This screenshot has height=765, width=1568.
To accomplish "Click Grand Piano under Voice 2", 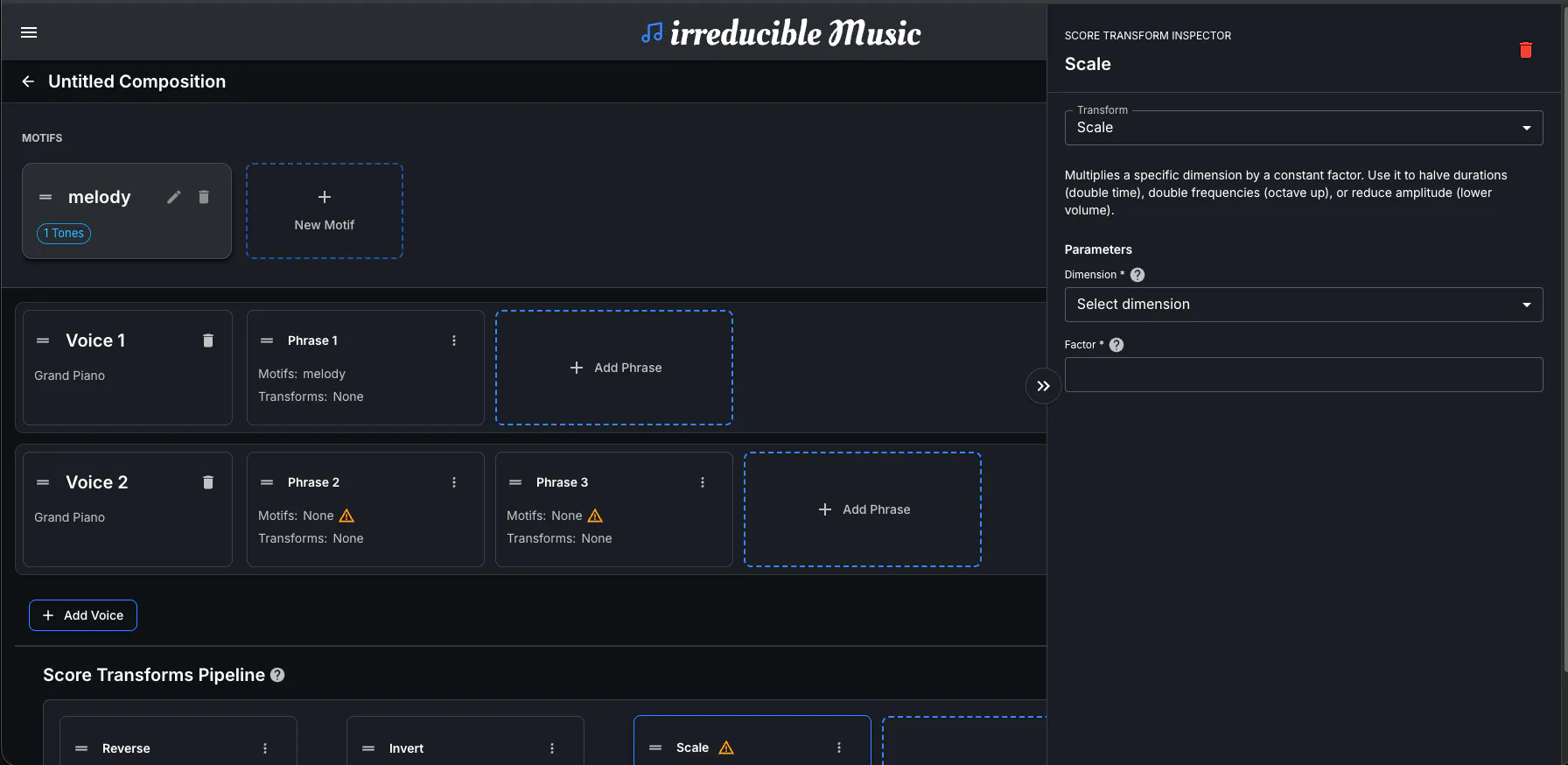I will (70, 517).
